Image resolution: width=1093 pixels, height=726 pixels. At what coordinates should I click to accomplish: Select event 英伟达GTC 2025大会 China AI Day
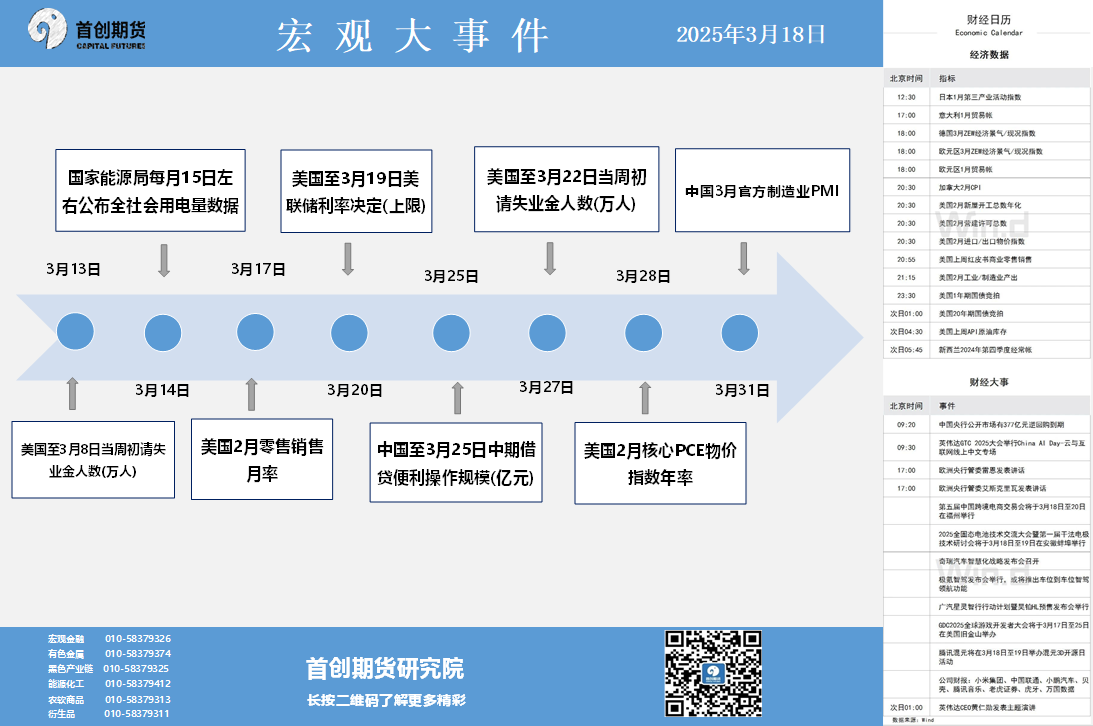pos(987,448)
